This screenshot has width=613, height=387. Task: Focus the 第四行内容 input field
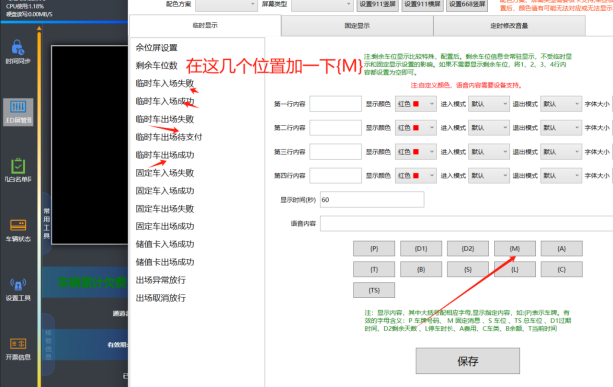click(x=335, y=176)
